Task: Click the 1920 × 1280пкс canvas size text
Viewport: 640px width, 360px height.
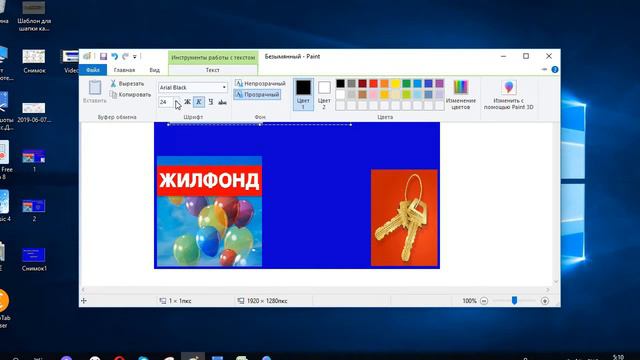Action: tap(267, 301)
